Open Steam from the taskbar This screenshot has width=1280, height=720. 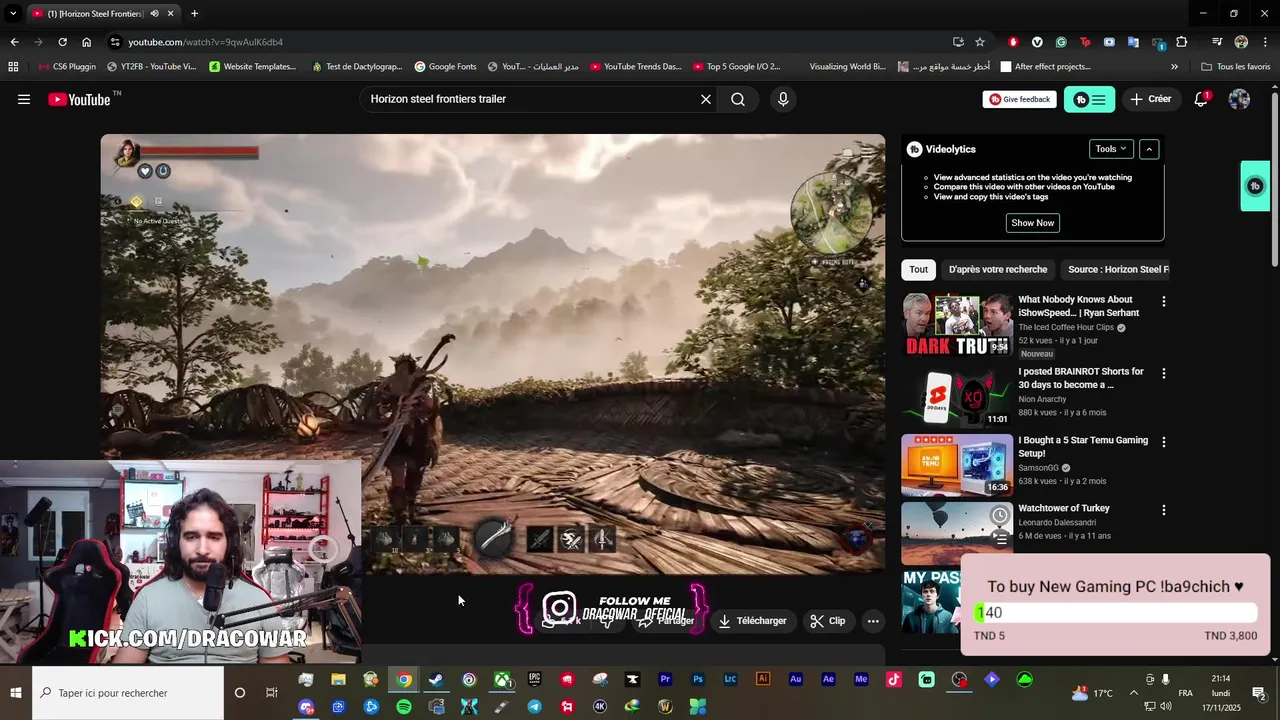point(436,680)
